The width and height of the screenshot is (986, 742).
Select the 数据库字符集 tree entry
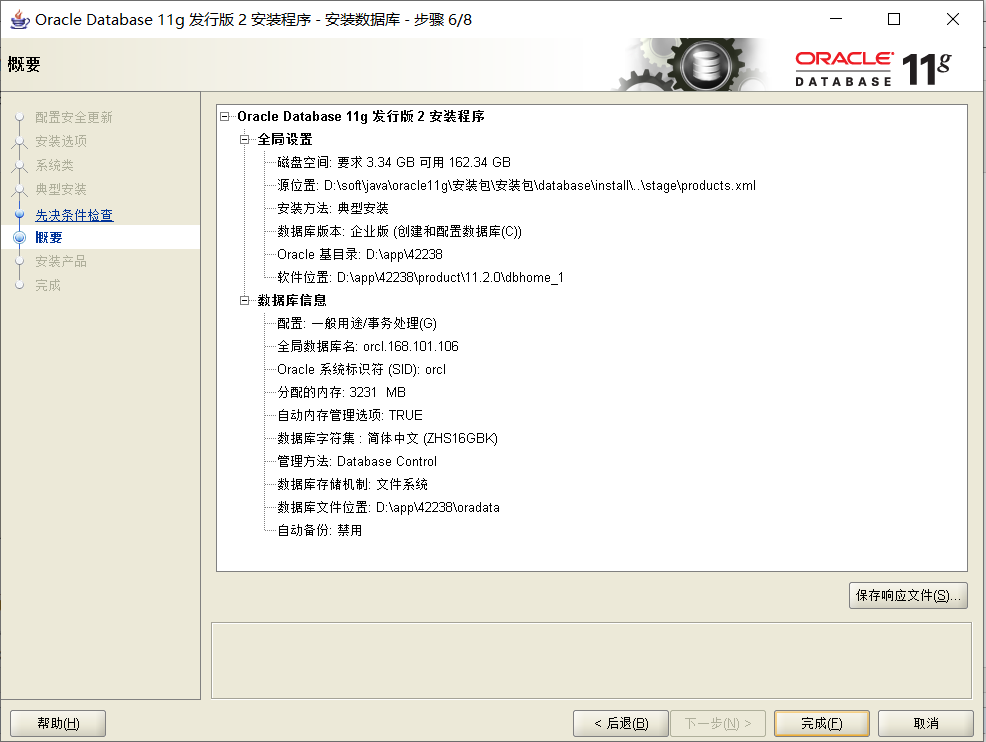pos(387,439)
